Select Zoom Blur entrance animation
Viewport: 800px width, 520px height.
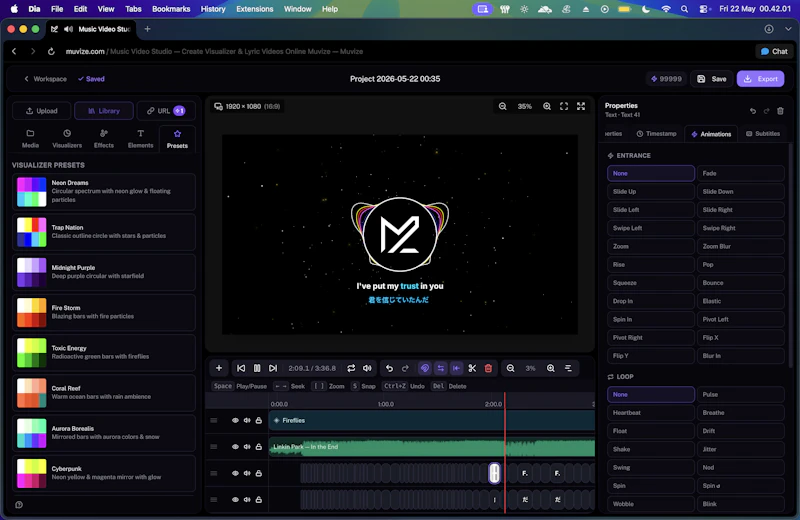[740, 246]
